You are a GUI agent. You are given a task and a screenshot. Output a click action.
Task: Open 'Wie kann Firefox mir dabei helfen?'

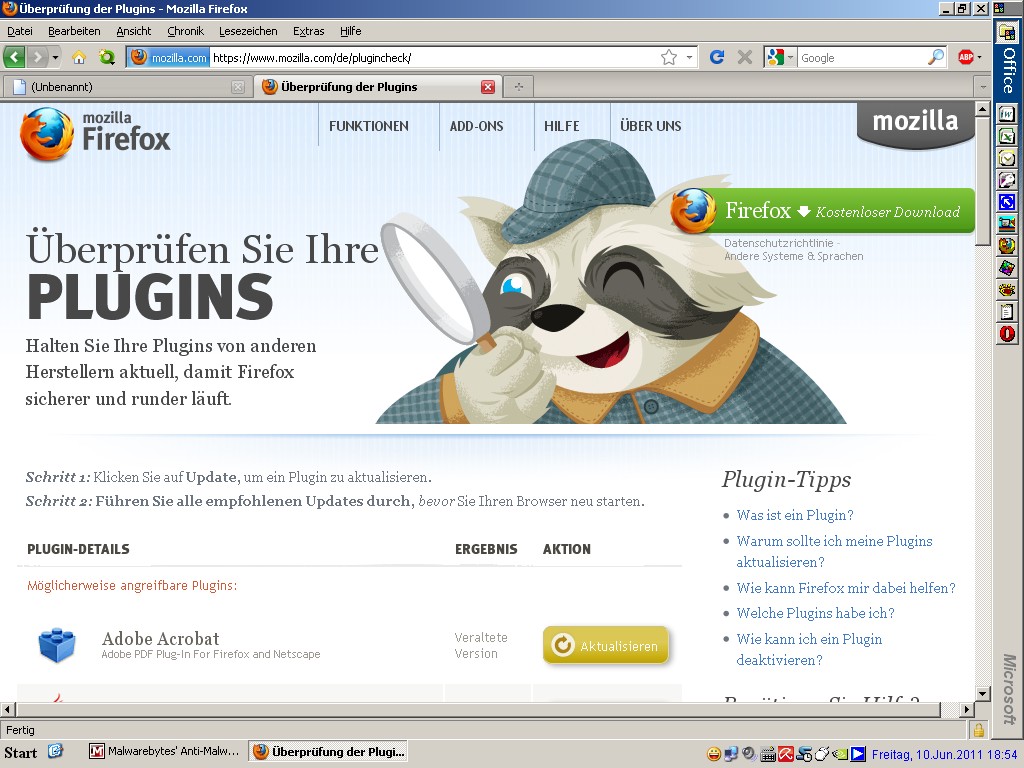[846, 588]
